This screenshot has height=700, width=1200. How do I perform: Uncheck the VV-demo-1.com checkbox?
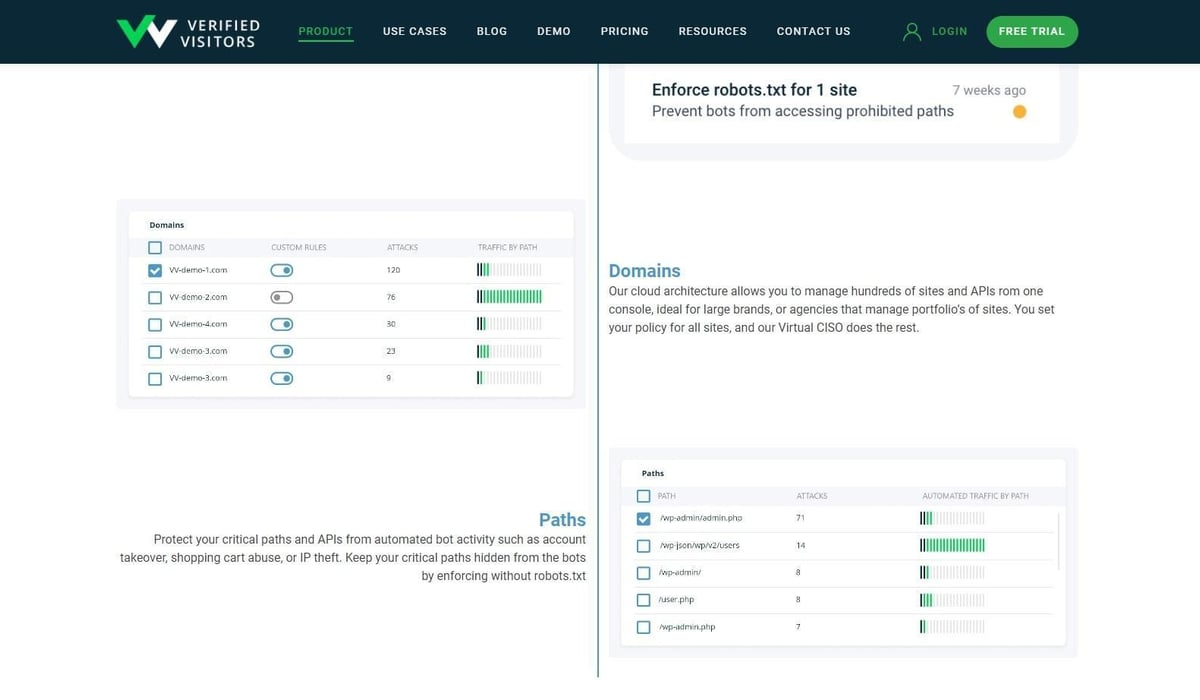pyautogui.click(x=155, y=270)
